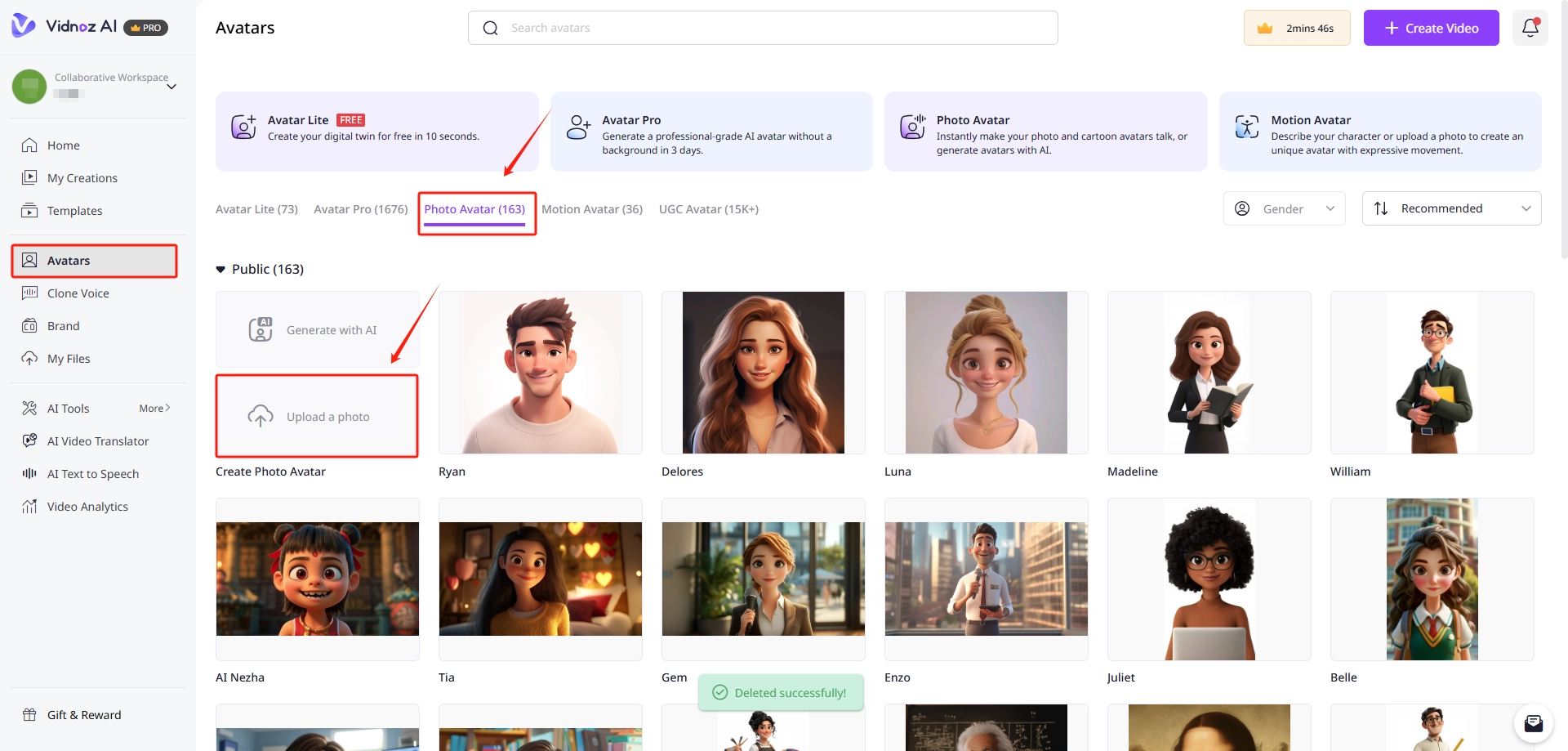Open the Recommended sort dropdown
Image resolution: width=1568 pixels, height=751 pixels.
[x=1451, y=208]
